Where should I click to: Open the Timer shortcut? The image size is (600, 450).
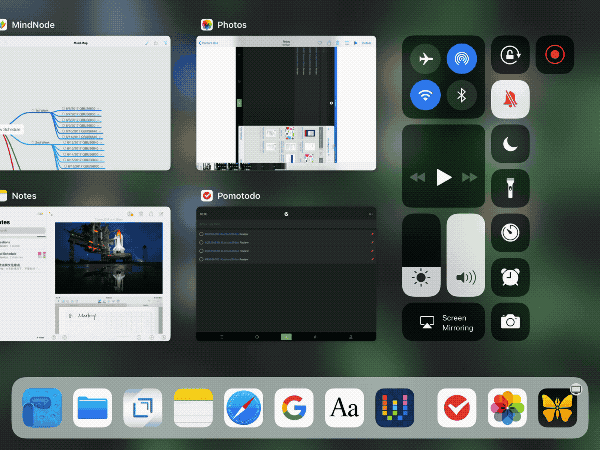click(510, 232)
